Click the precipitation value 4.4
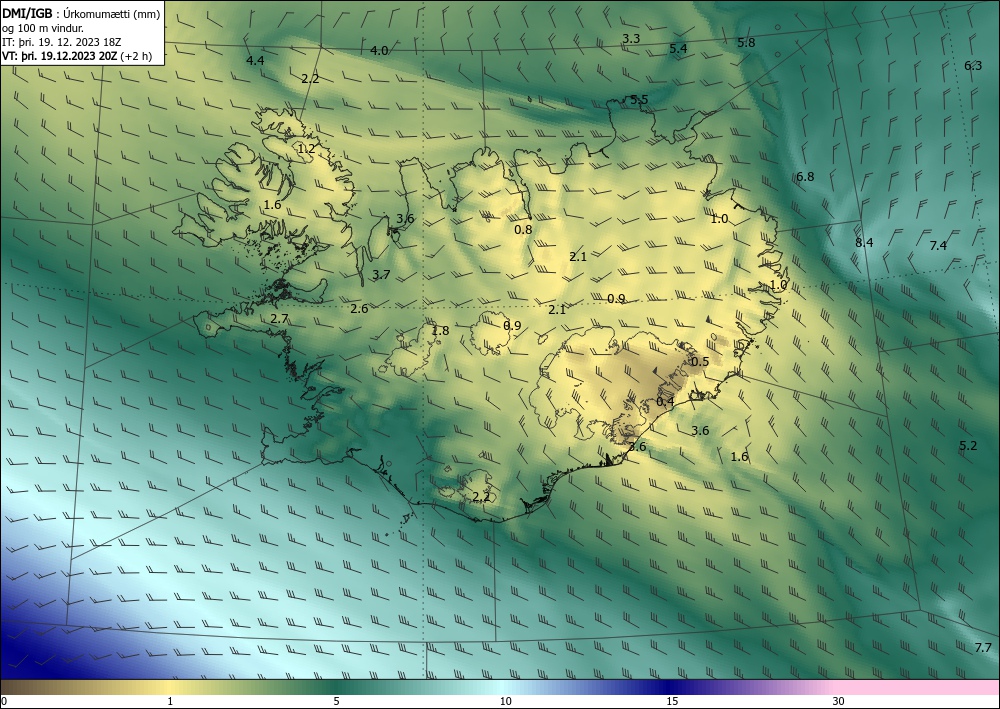Viewport: 1000px width, 709px height. 255,61
